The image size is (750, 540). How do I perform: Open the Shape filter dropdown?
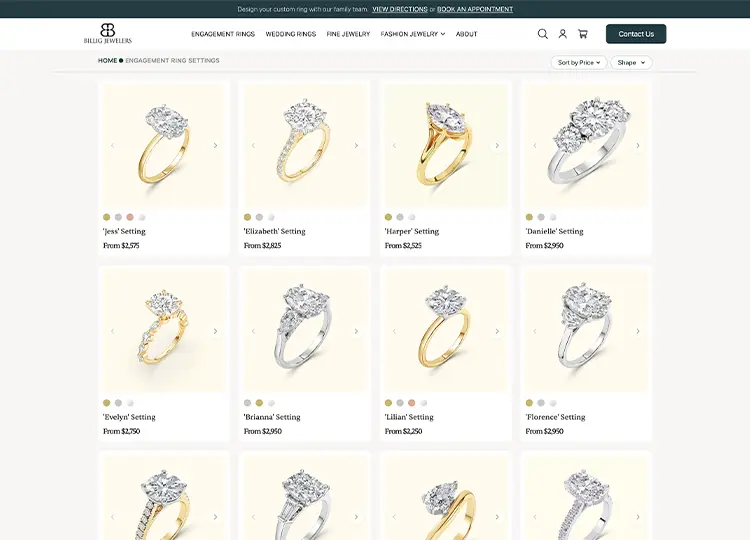pos(631,63)
